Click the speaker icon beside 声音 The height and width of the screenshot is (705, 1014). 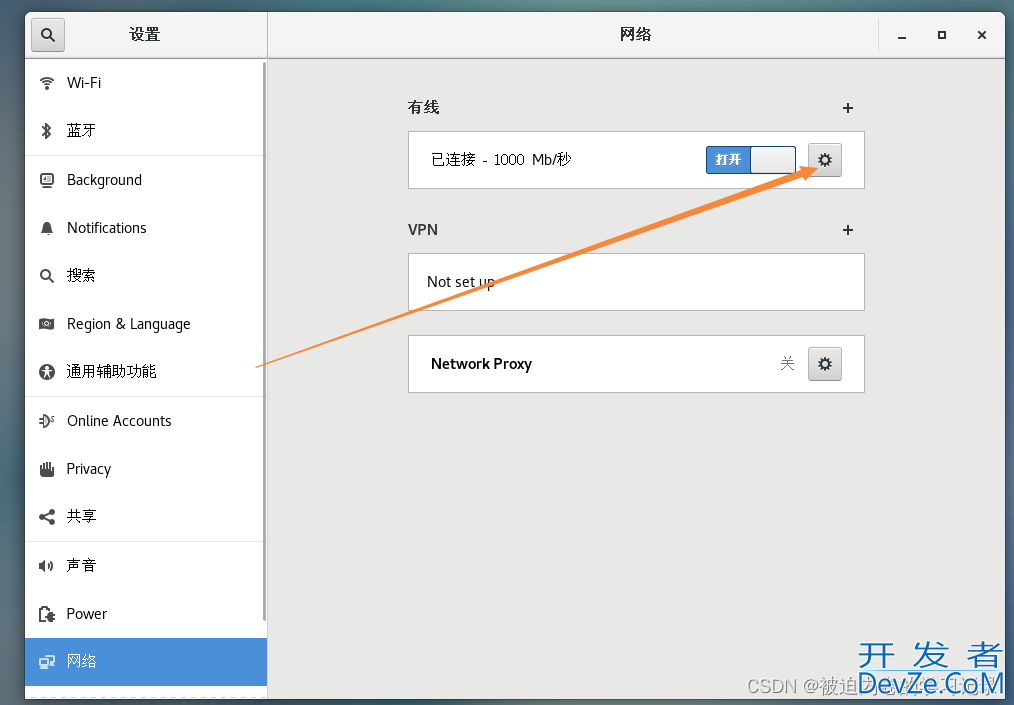[x=47, y=566]
